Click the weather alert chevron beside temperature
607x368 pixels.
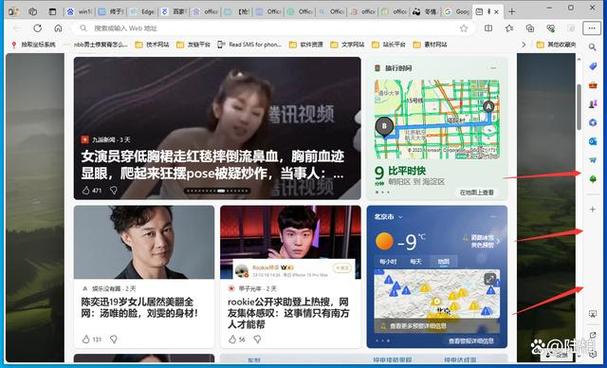coord(498,241)
